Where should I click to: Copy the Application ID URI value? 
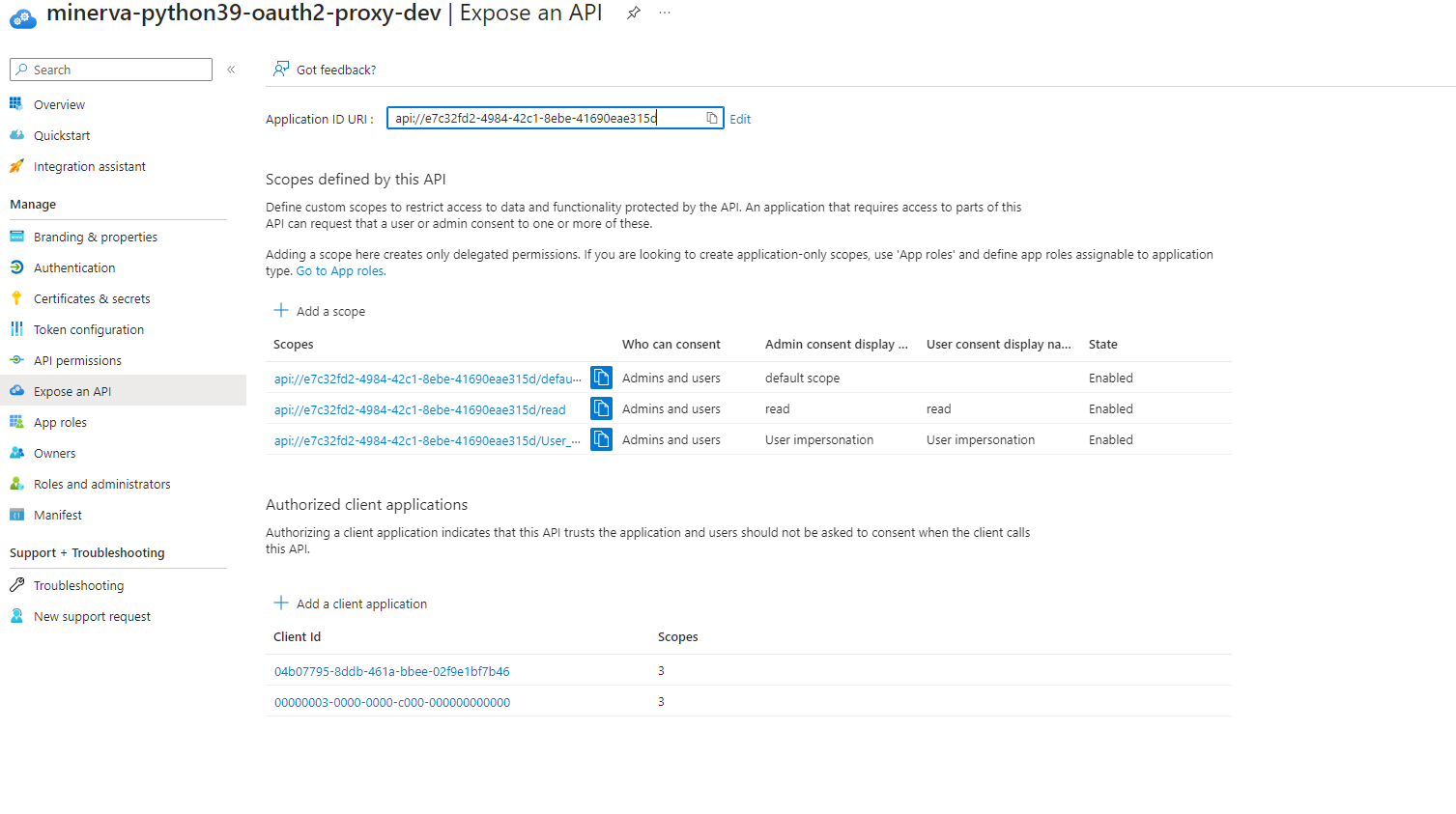(712, 117)
